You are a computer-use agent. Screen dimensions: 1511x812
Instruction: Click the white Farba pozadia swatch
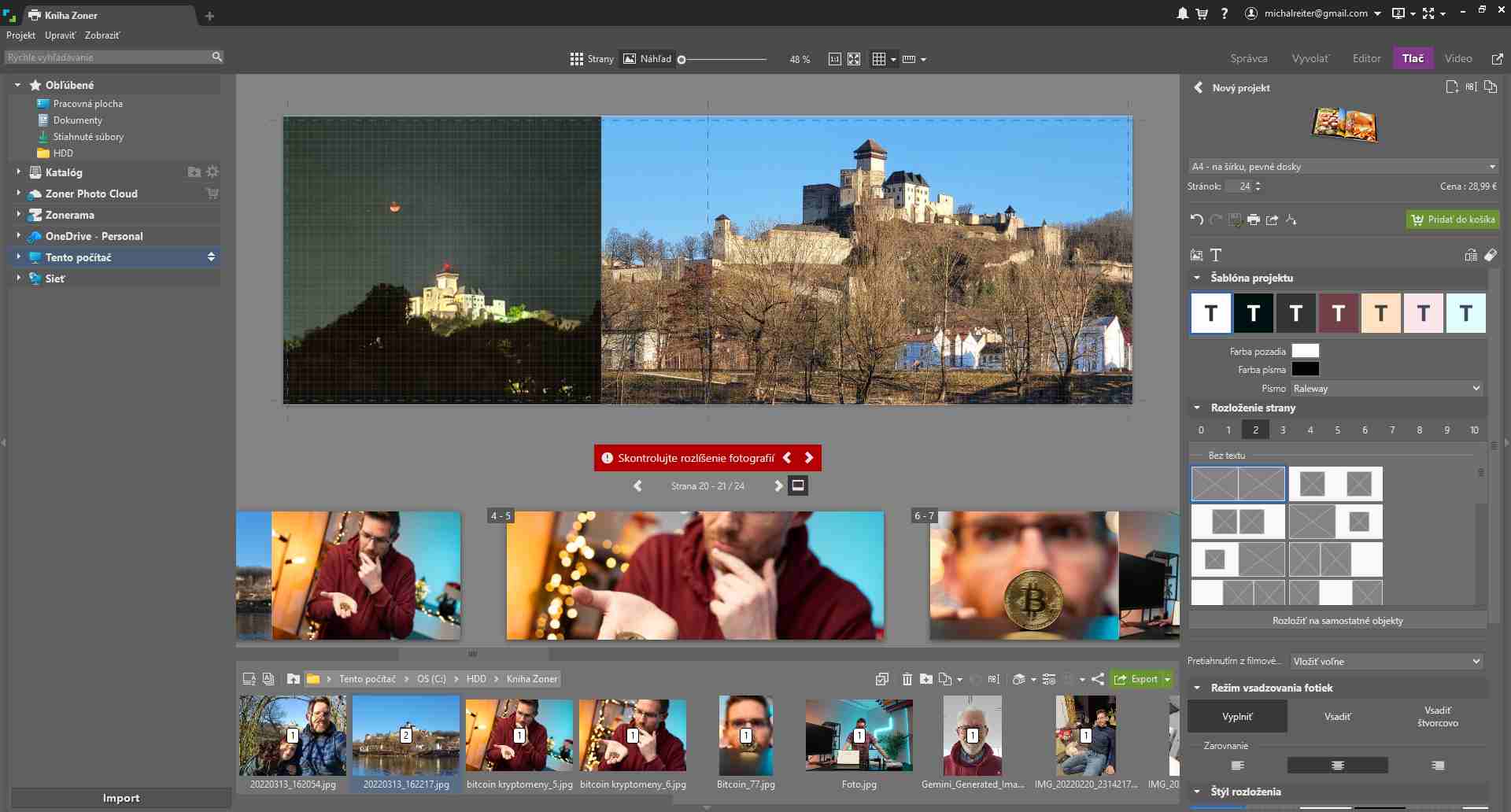point(1305,351)
